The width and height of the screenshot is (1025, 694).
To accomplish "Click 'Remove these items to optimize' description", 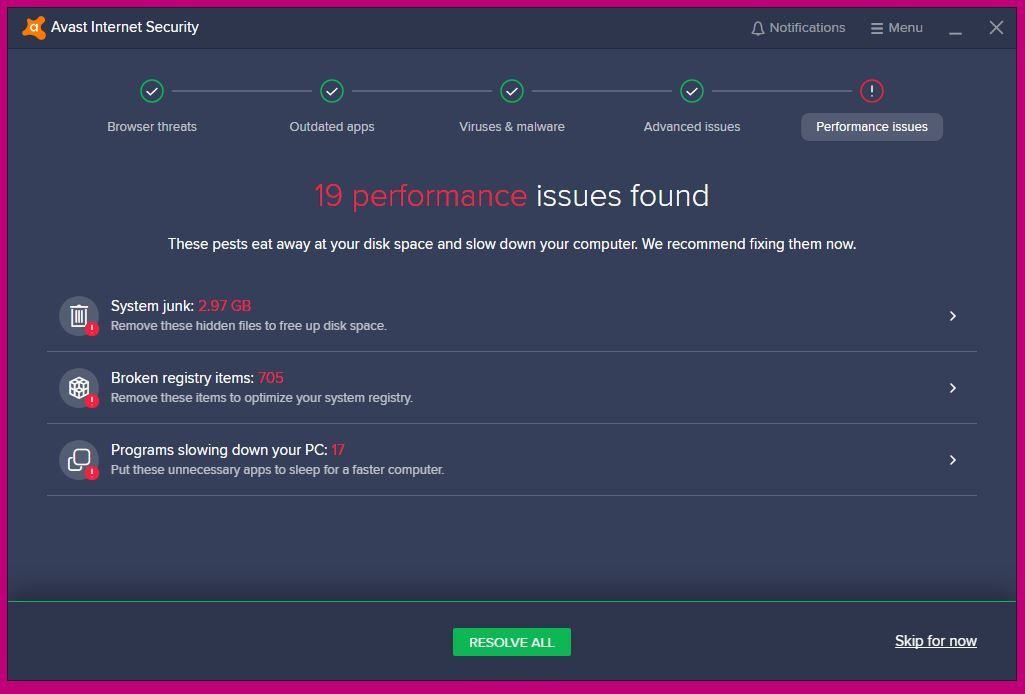I will [x=261, y=397].
